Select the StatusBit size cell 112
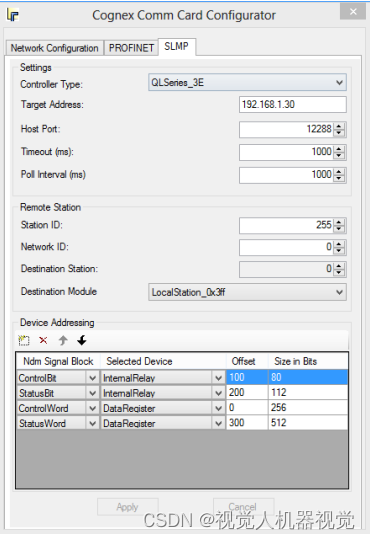 308,393
